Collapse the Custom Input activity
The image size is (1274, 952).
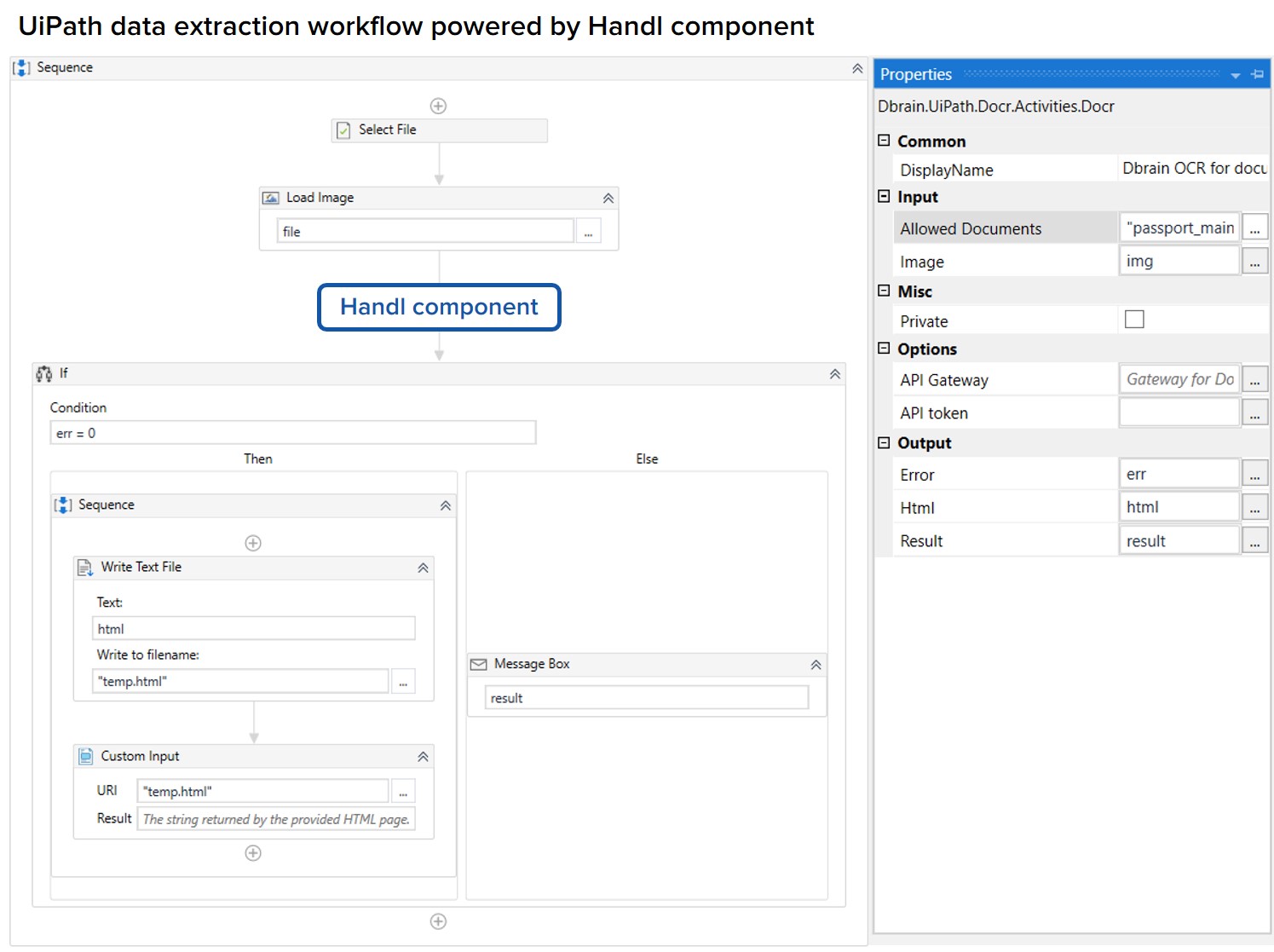pyautogui.click(x=423, y=757)
